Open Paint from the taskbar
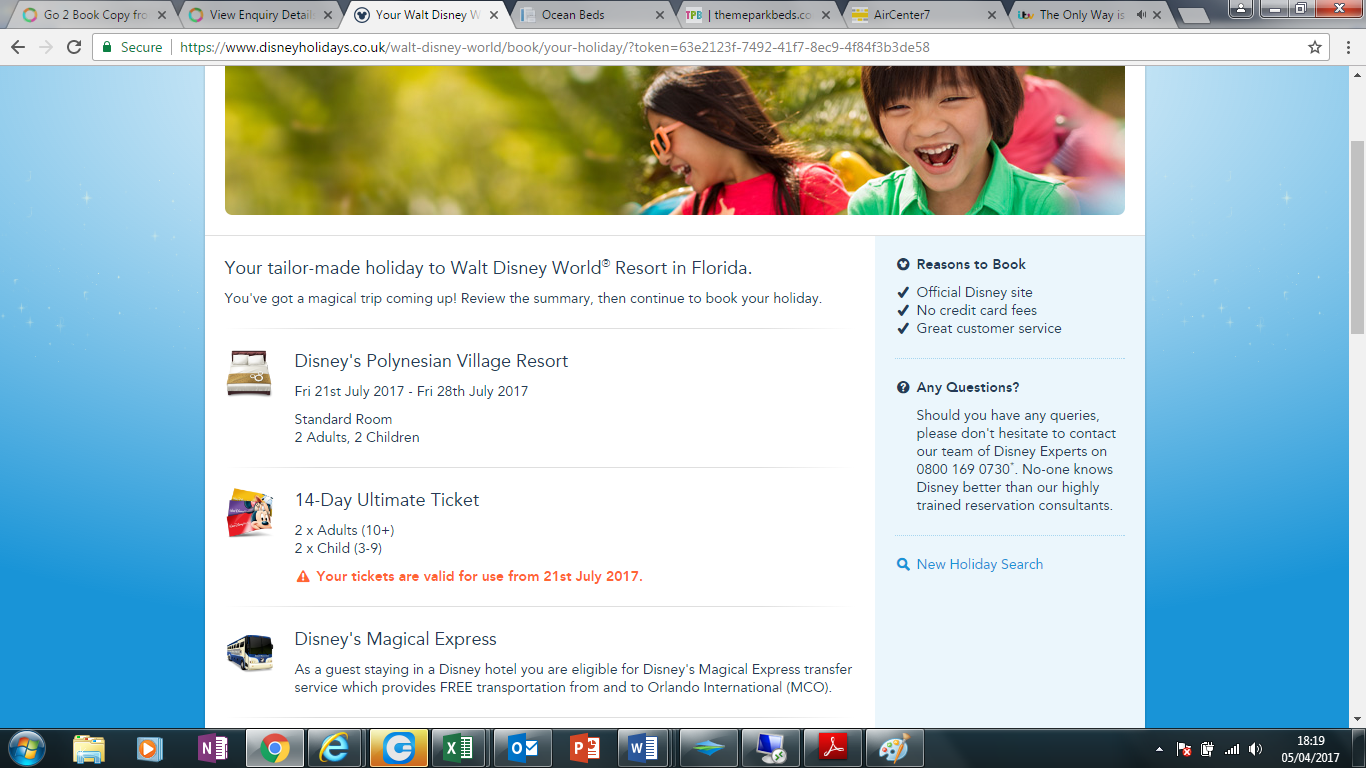1366x768 pixels. point(894,748)
